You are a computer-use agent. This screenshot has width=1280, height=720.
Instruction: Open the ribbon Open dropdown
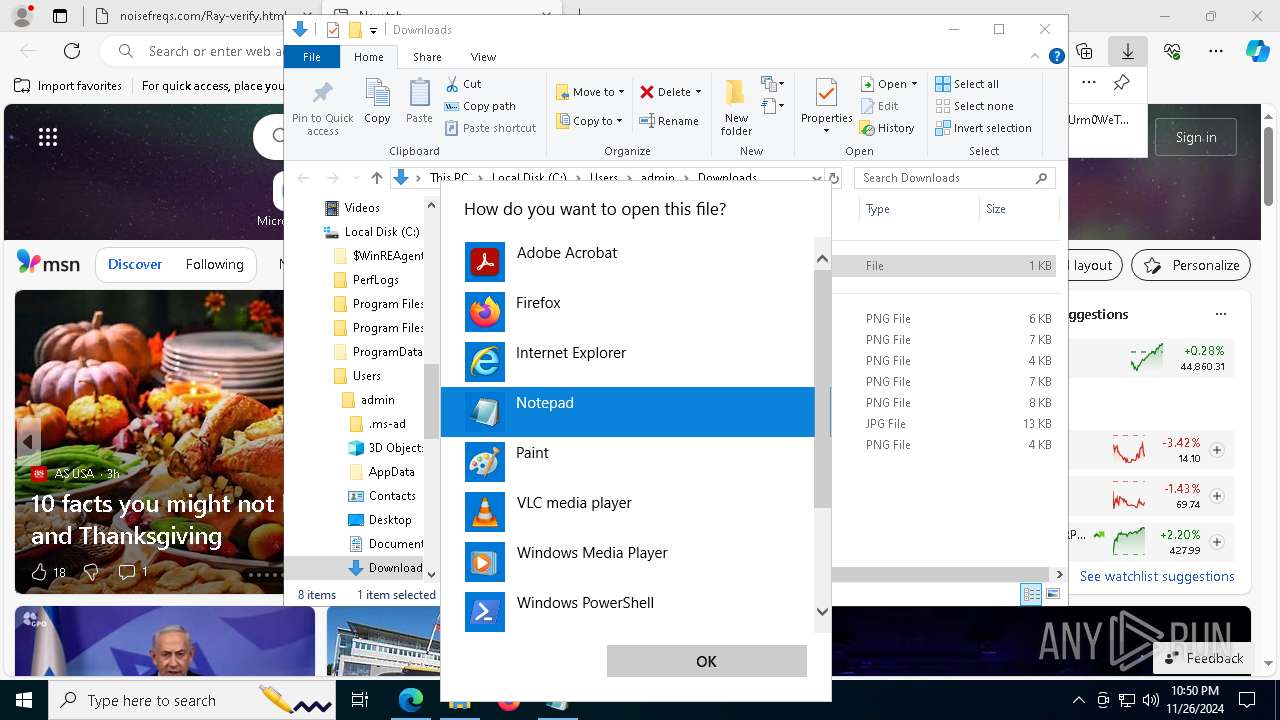point(889,84)
